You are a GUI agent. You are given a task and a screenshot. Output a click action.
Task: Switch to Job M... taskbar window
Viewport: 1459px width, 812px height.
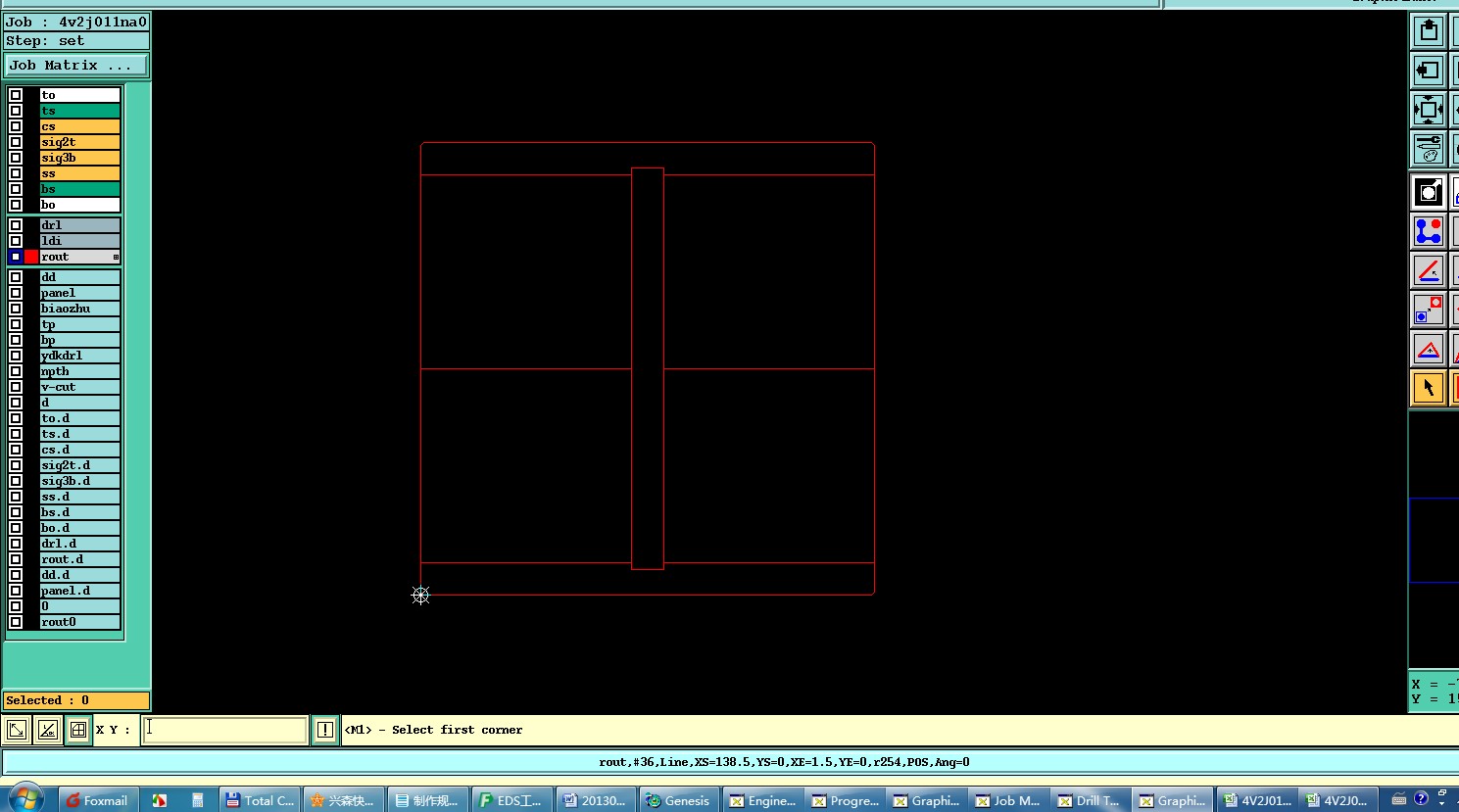click(1008, 800)
